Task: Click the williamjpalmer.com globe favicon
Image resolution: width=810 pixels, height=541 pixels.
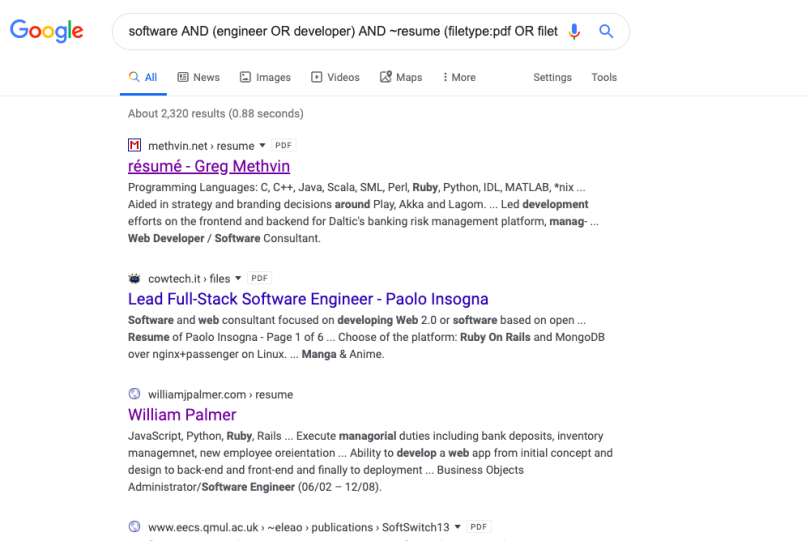Action: point(134,394)
